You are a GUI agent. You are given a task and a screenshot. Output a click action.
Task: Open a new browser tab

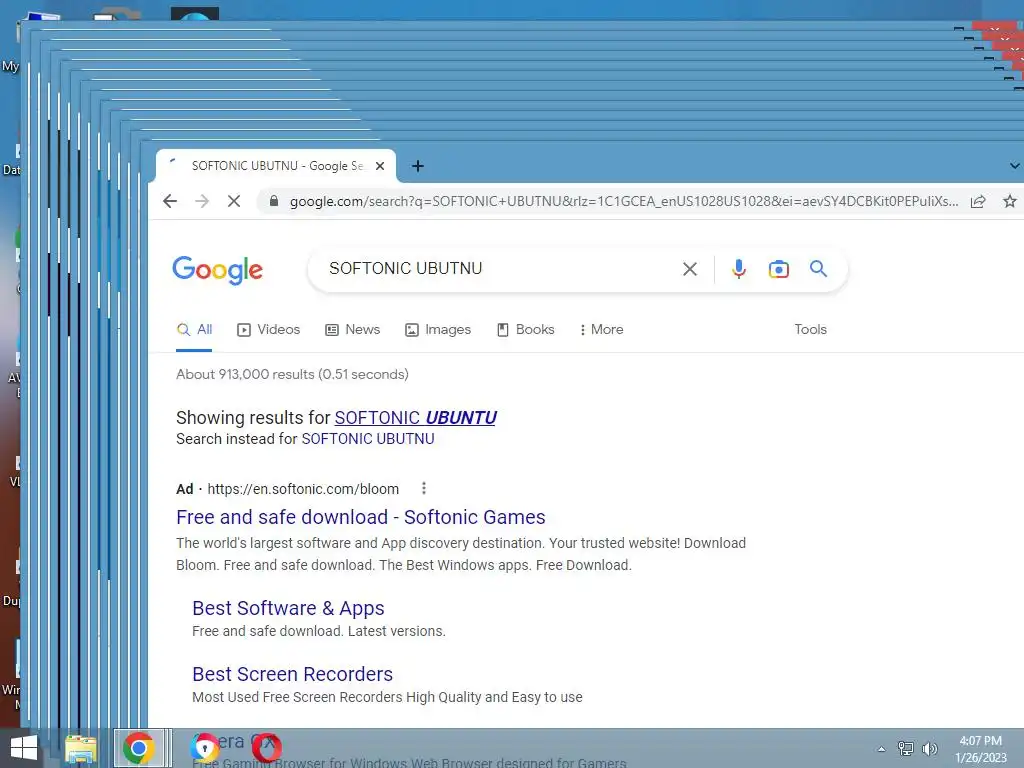point(418,167)
